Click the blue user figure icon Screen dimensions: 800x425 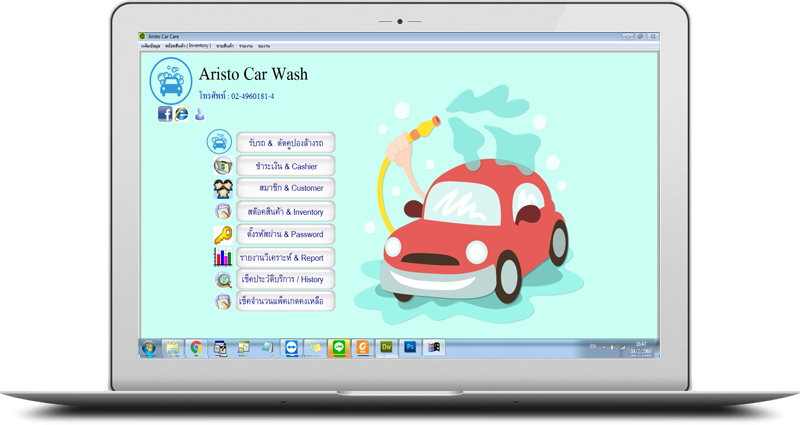tap(199, 114)
